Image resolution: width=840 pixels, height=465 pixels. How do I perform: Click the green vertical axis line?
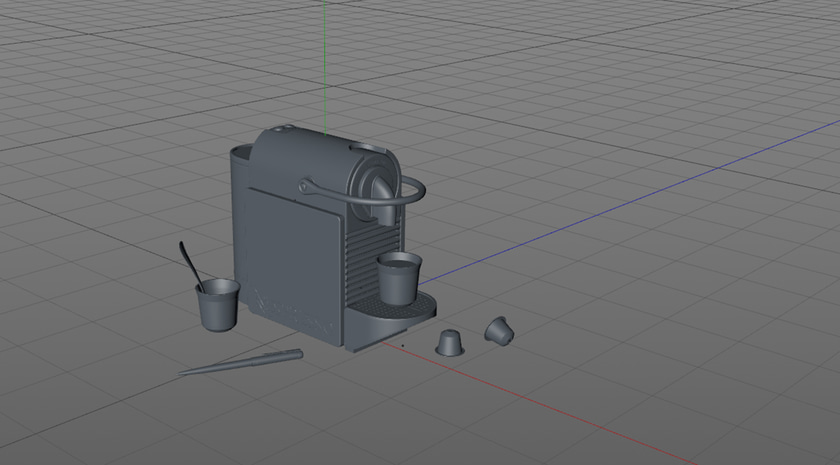(x=326, y=60)
